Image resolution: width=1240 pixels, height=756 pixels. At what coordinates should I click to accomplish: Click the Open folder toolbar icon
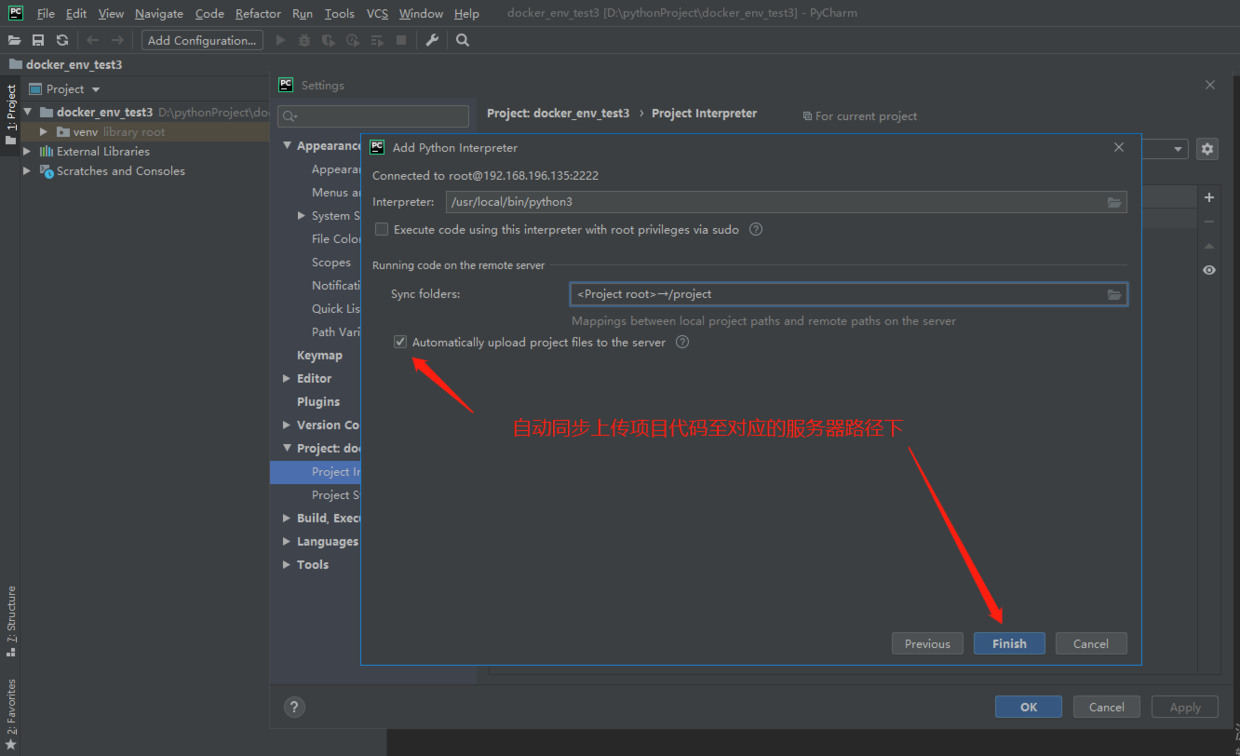pos(14,40)
